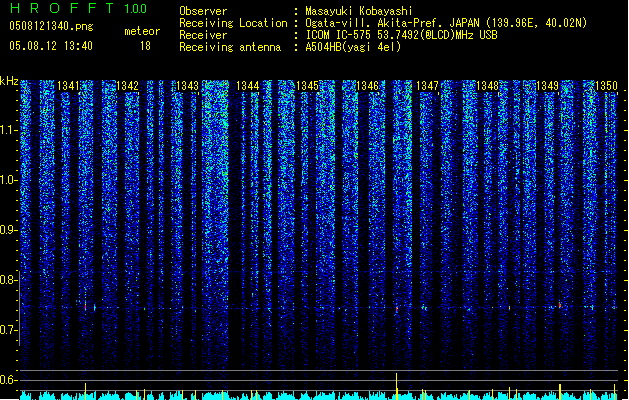The image size is (629, 400).
Task: Click the 1350 time marker
Action: (x=606, y=86)
